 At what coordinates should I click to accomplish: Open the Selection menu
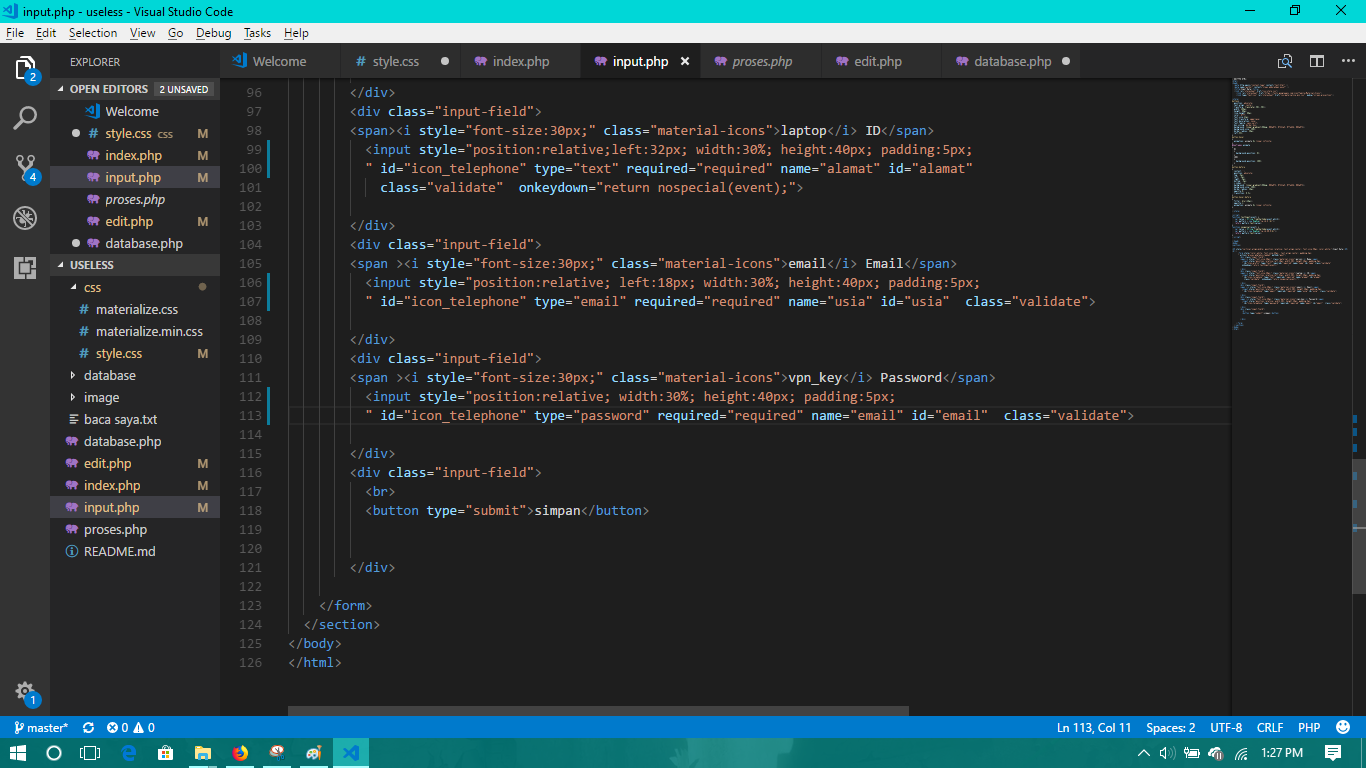click(x=93, y=33)
